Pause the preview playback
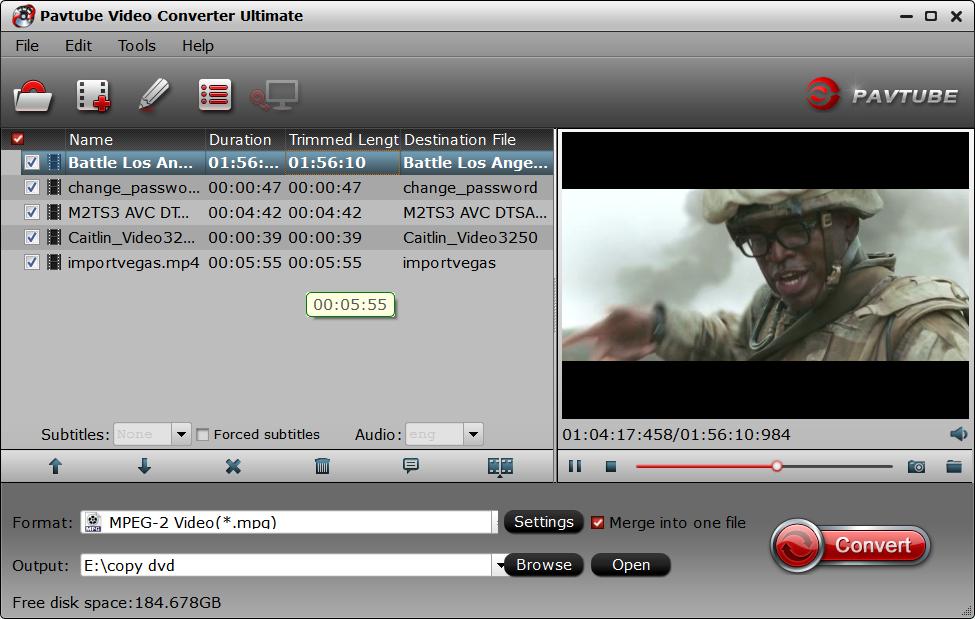 575,466
